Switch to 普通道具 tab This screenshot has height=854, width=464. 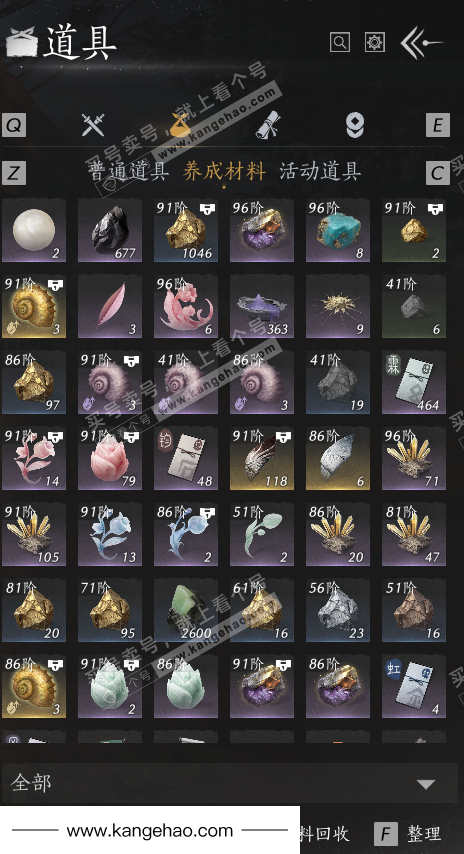[x=129, y=171]
